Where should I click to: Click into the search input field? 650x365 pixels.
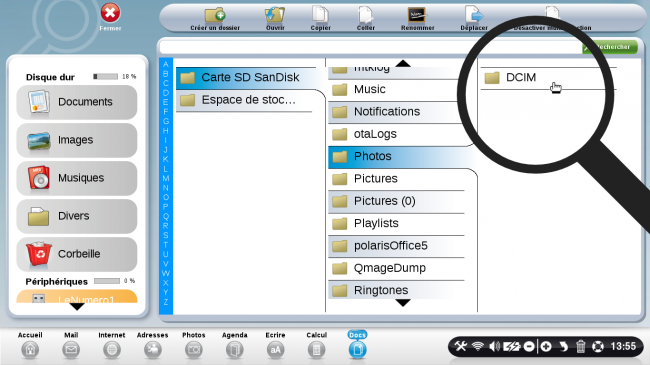click(371, 47)
